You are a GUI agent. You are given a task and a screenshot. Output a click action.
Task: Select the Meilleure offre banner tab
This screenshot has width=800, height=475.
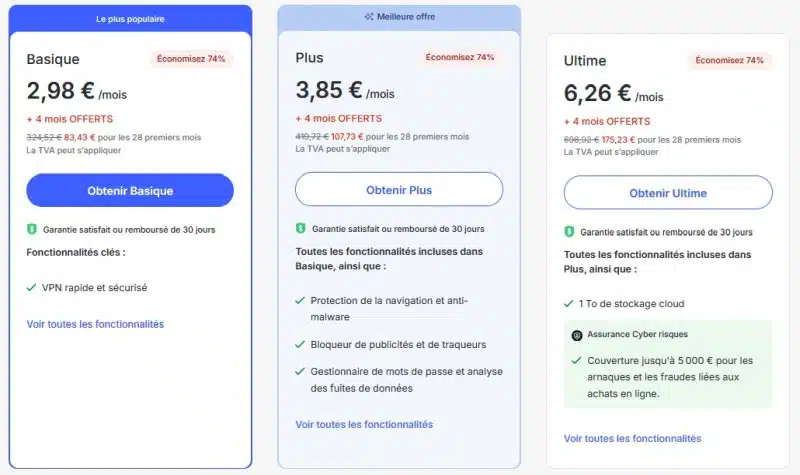[399, 17]
